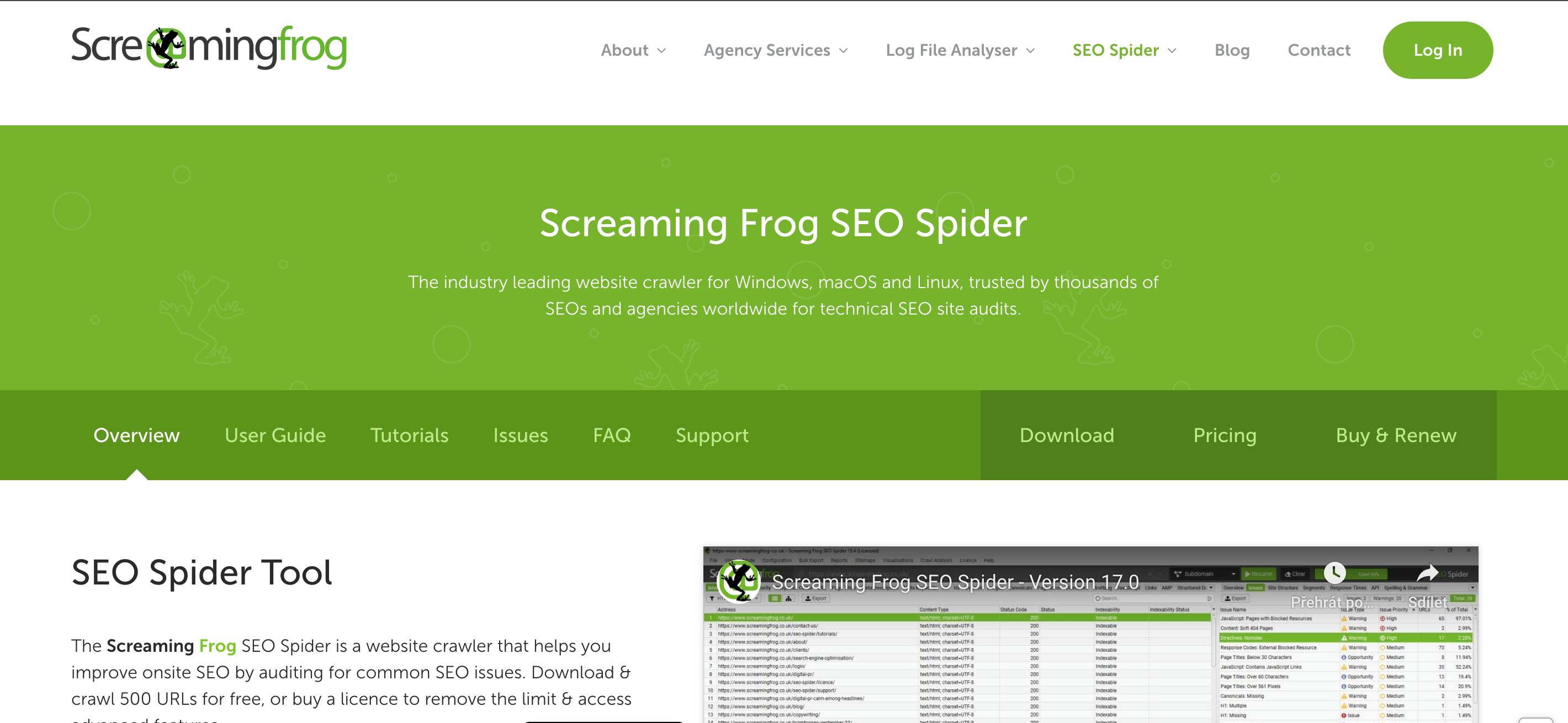Switch to the FAQ tab

612,435
